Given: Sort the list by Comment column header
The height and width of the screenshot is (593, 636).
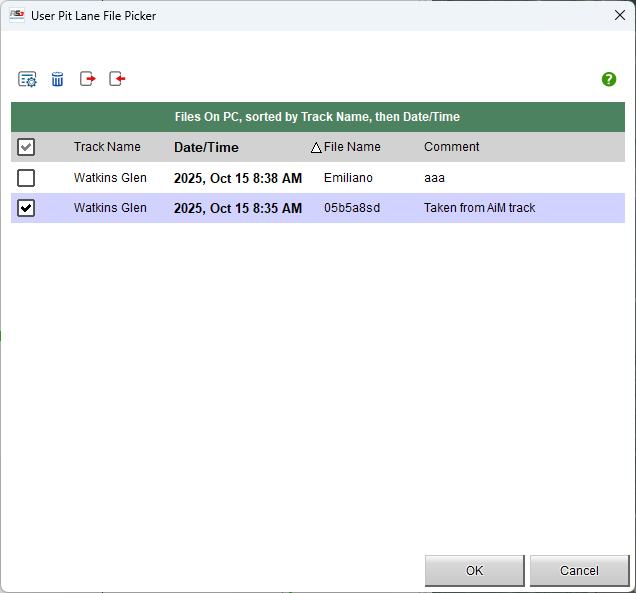Looking at the screenshot, I should 451,147.
